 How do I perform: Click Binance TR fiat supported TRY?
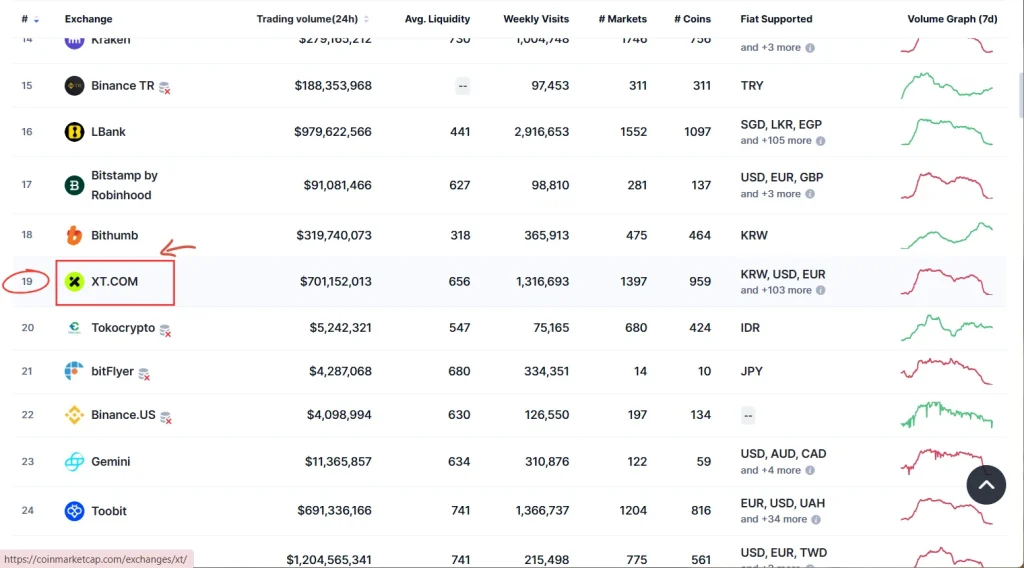click(752, 86)
